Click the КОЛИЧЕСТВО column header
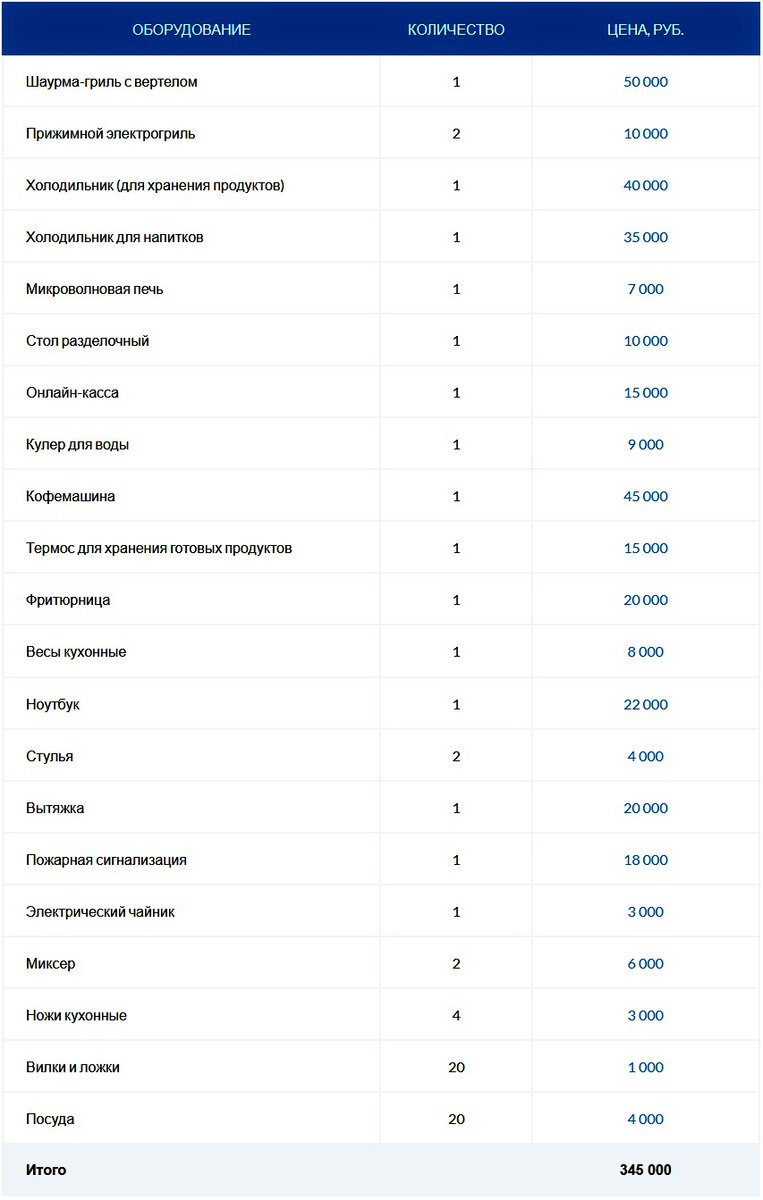This screenshot has width=763, height=1200. coord(456,30)
